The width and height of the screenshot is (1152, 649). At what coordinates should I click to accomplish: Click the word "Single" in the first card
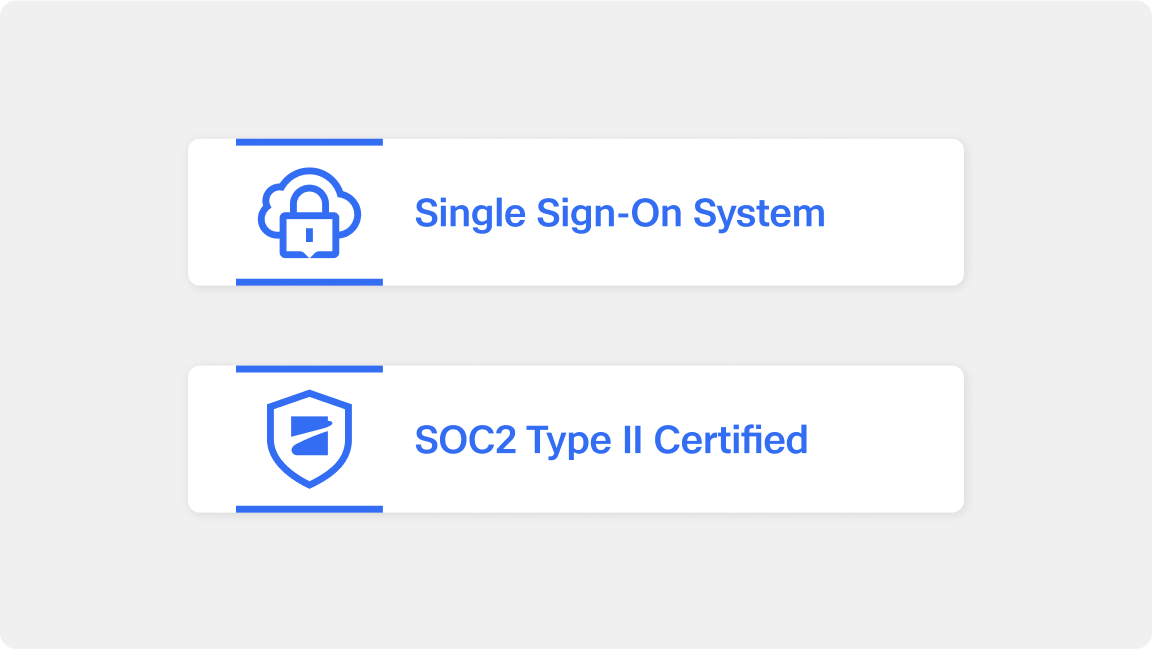pos(470,213)
